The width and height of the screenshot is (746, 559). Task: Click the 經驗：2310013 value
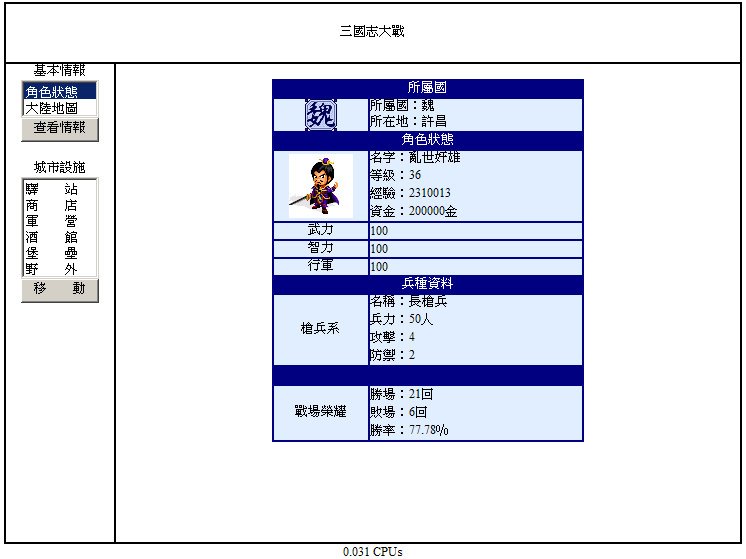coord(410,193)
